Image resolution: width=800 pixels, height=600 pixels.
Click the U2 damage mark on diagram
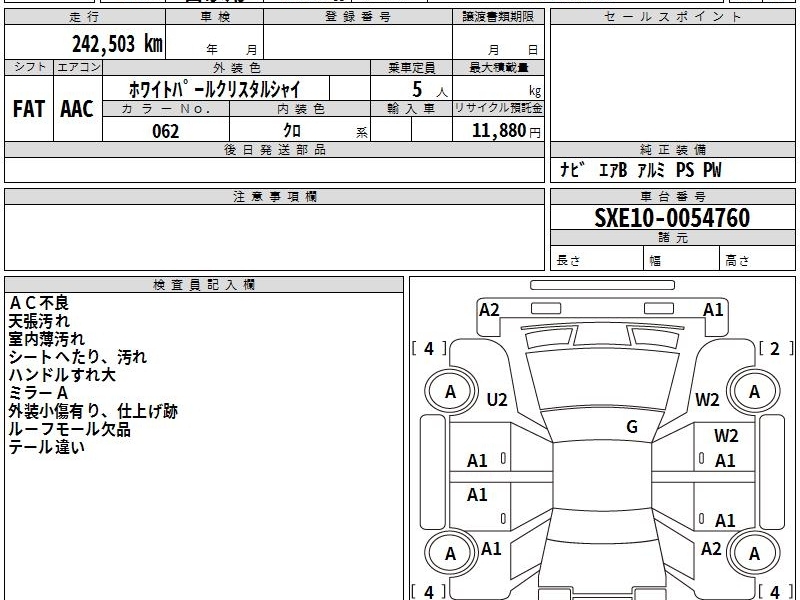click(496, 399)
